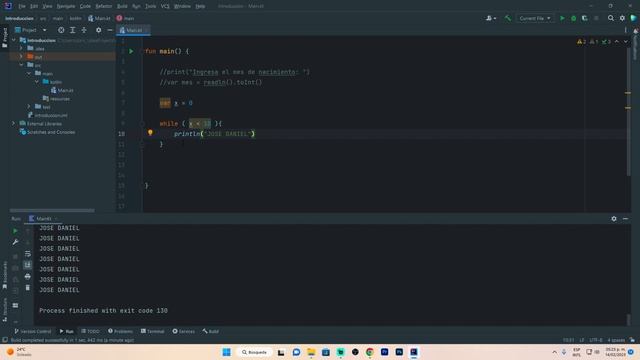Open the Problems tool window
Screen dimensions: 640x360
coord(120,331)
